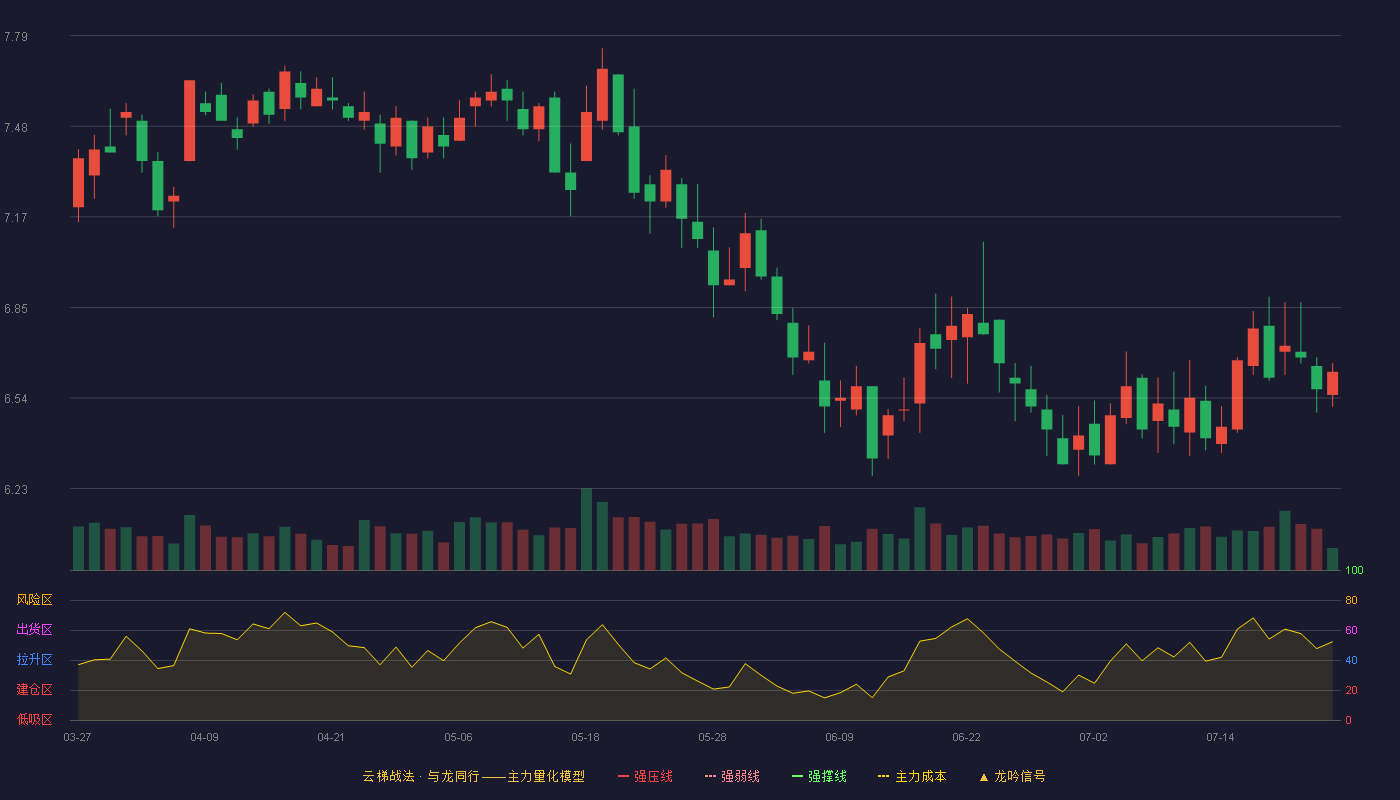Click the 03-27 date axis label

tap(77, 737)
